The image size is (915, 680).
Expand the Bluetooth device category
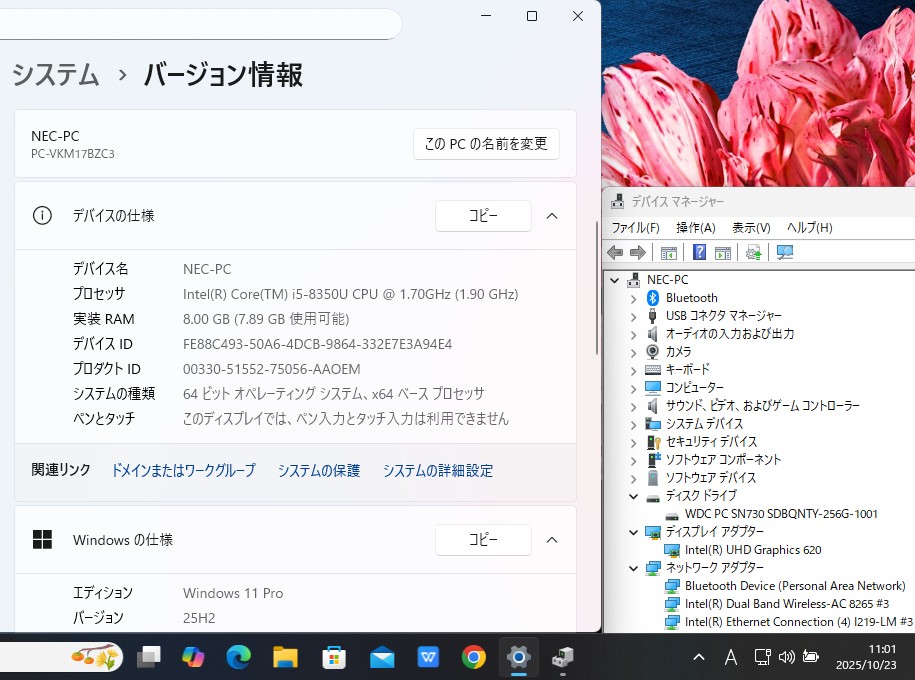(633, 298)
